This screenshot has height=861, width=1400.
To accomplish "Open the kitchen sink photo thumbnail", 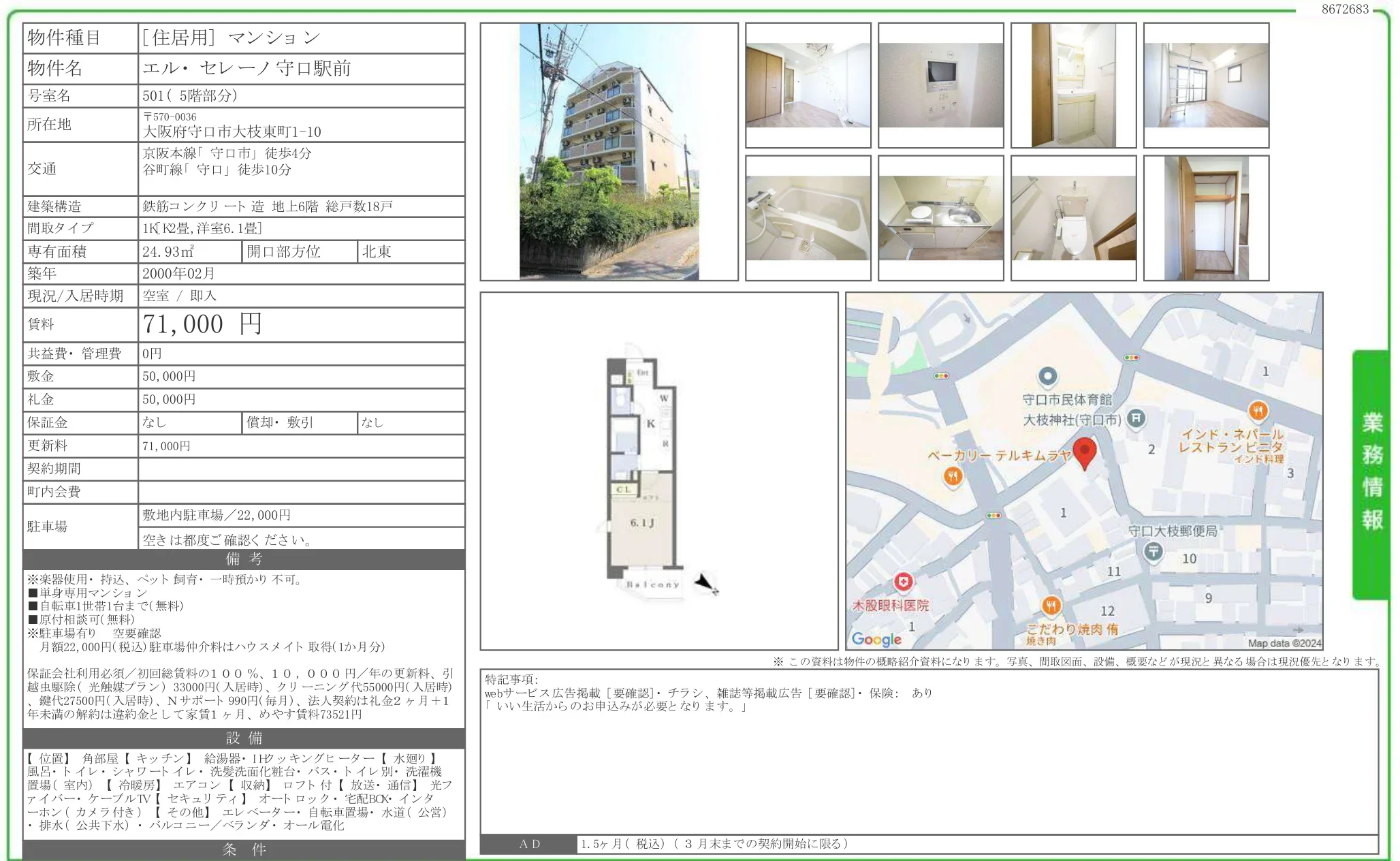I will pyautogui.click(x=940, y=218).
